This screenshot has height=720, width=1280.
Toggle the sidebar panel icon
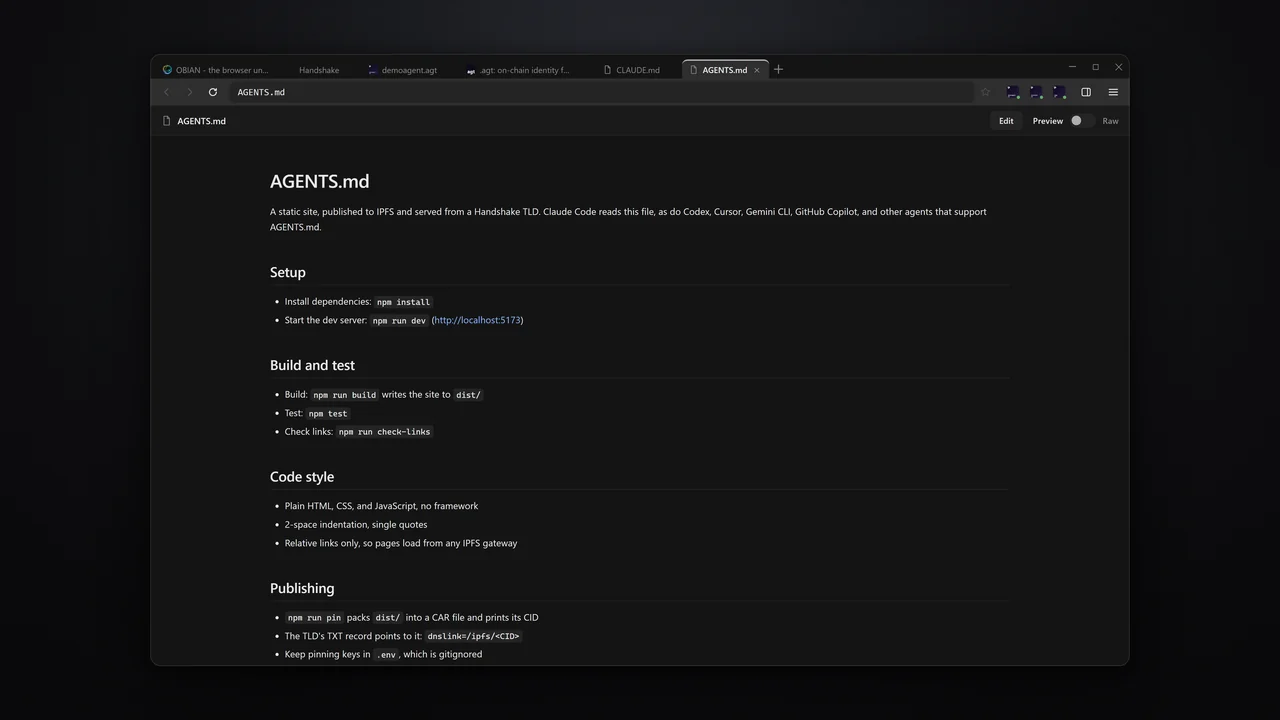(1086, 92)
